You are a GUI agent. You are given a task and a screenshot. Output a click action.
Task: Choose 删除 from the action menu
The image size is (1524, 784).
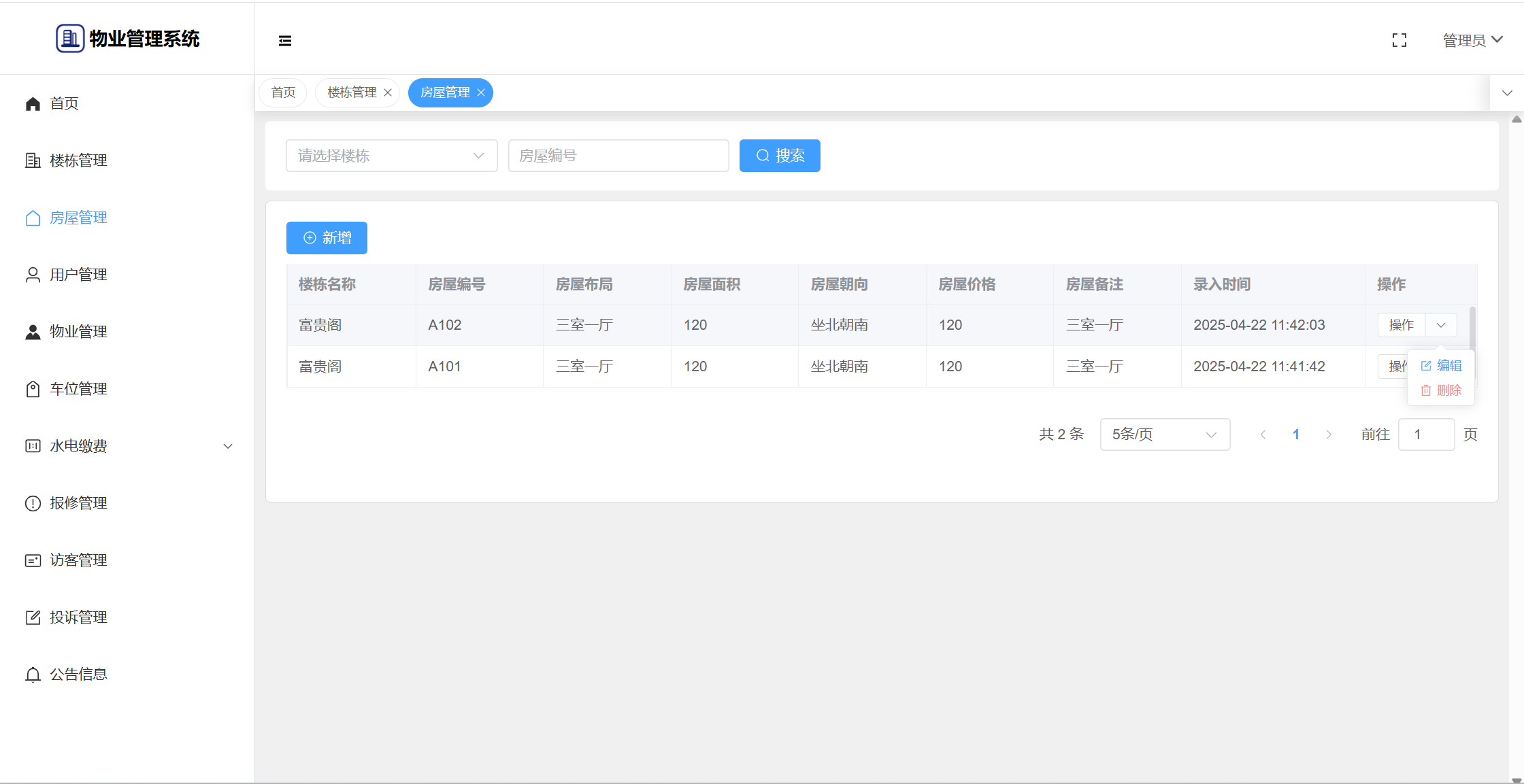[1442, 390]
